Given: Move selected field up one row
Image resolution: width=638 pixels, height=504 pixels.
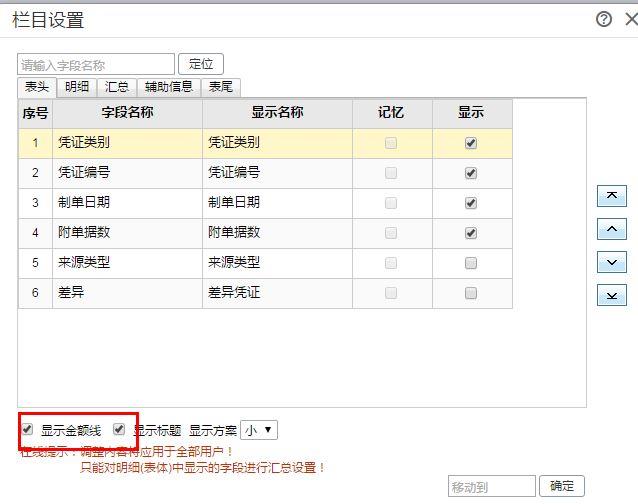Looking at the screenshot, I should click(612, 229).
